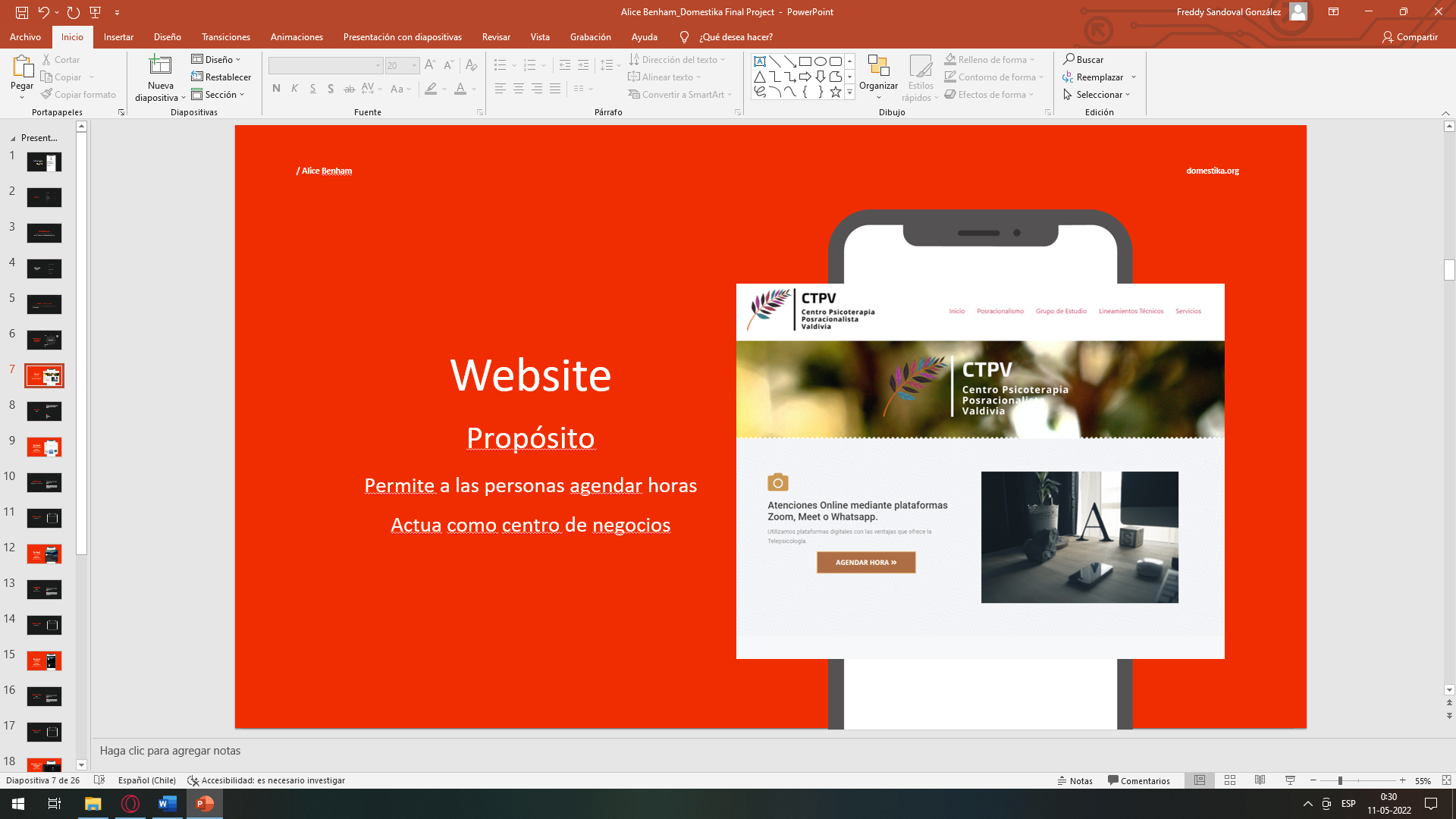The image size is (1456, 819).
Task: Toggle the Comentarios pane button
Action: (1138, 780)
